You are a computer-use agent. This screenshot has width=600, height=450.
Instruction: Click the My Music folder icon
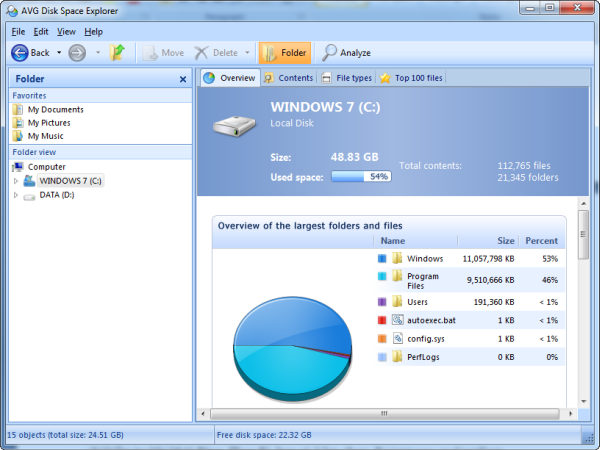tap(18, 136)
